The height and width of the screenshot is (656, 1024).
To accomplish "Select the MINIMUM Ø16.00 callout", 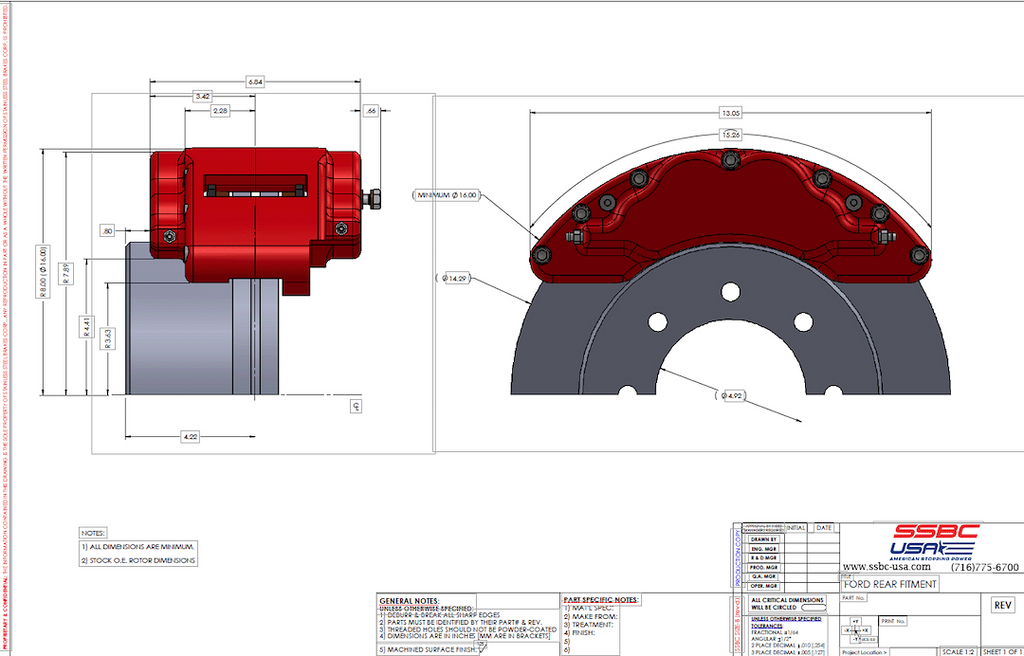I will point(447,195).
